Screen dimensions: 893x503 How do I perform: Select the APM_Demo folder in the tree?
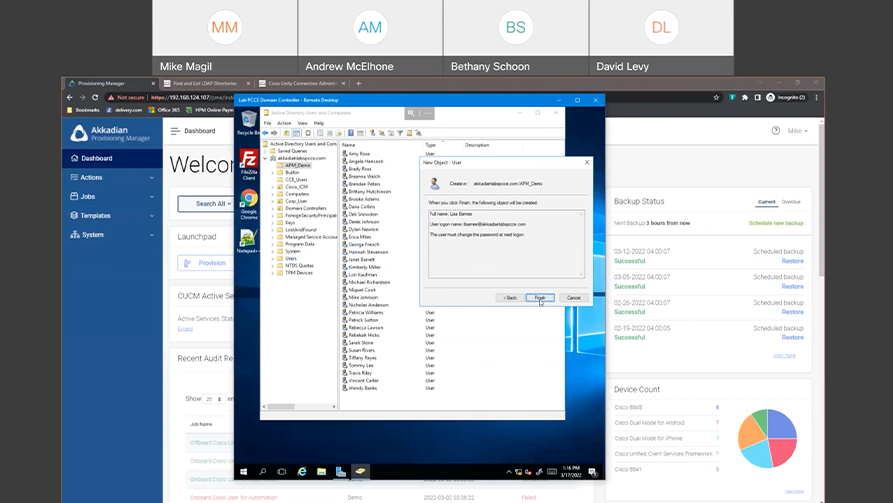click(297, 165)
